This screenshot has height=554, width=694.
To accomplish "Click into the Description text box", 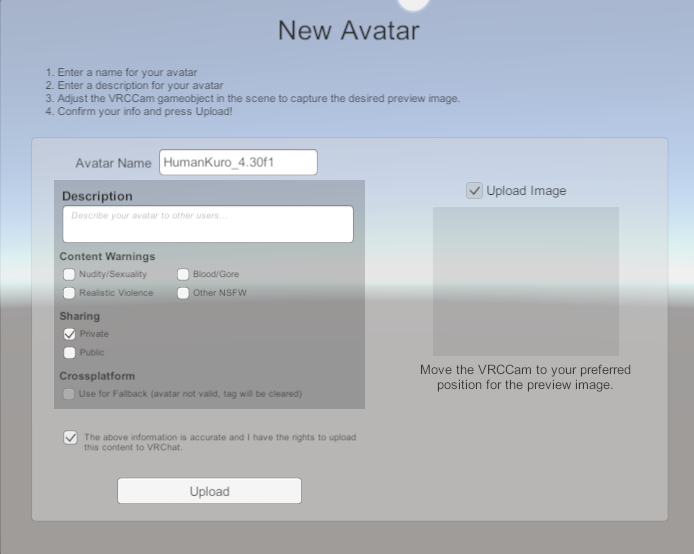I will coord(208,224).
